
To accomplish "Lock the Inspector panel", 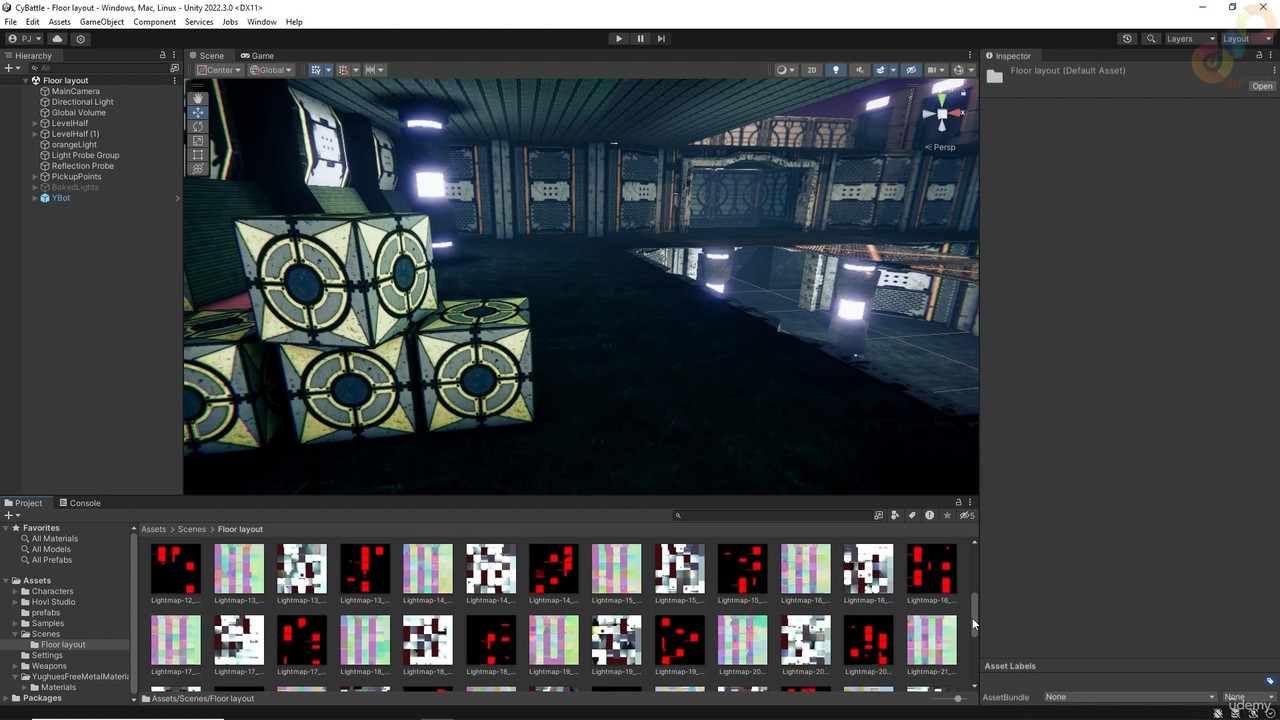I will 1258,55.
